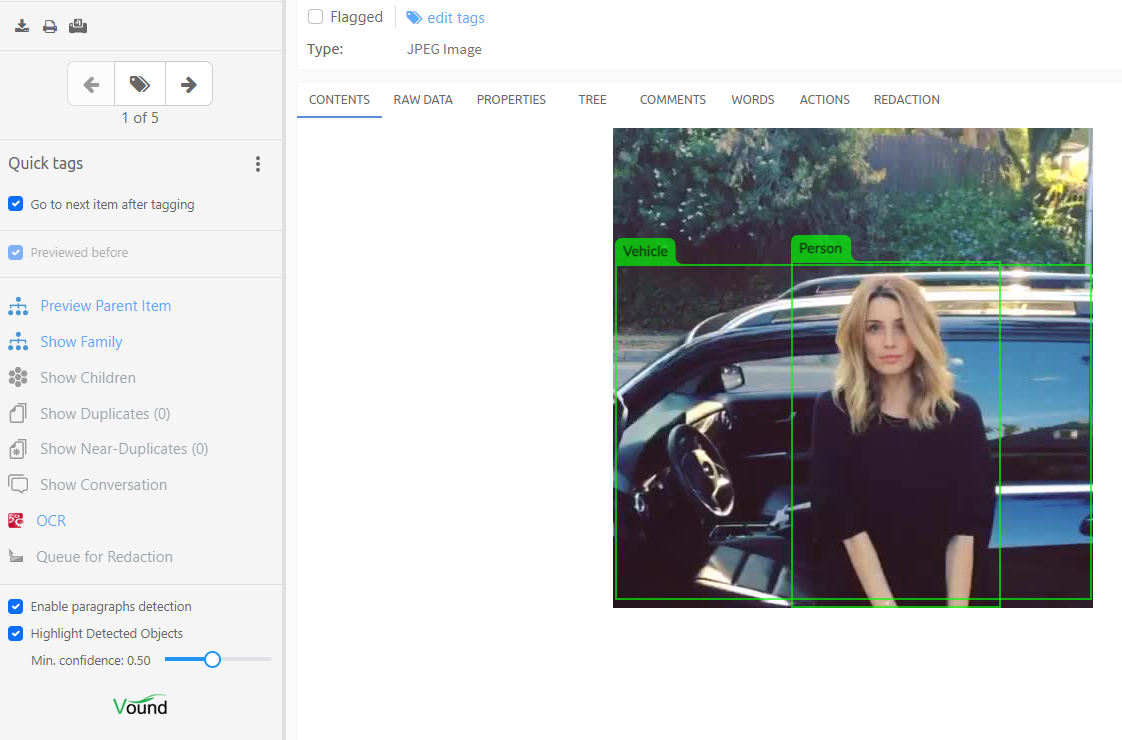Viewport: 1122px width, 740px height.
Task: Switch to the RAW DATA tab
Action: [423, 100]
